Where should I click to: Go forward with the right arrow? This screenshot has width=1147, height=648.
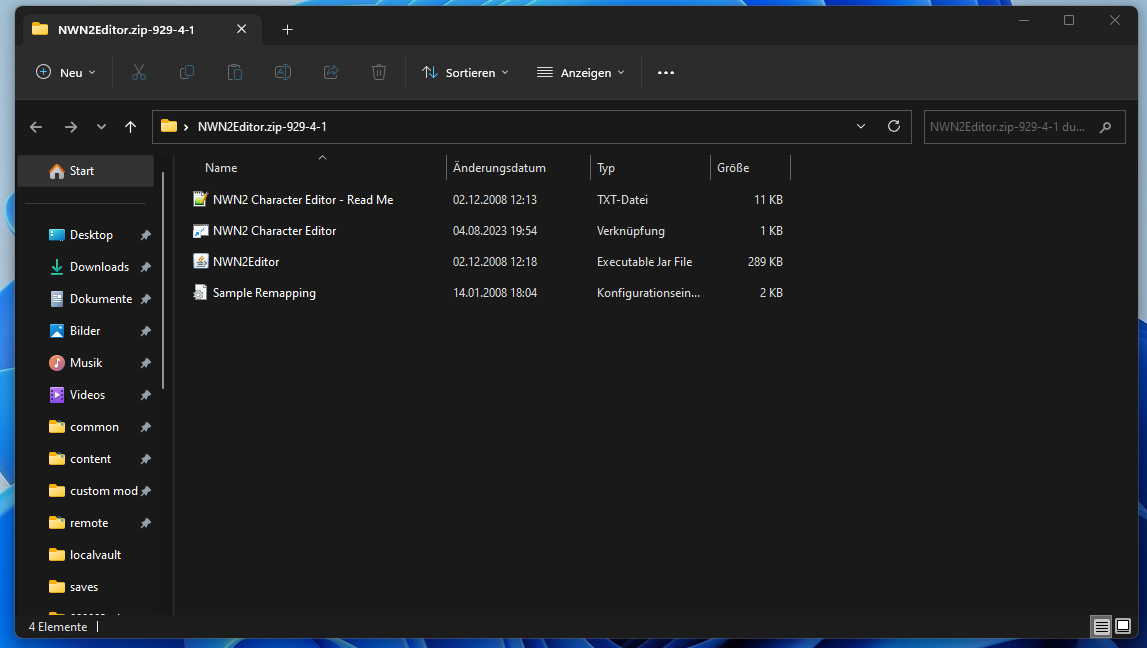[x=71, y=127]
